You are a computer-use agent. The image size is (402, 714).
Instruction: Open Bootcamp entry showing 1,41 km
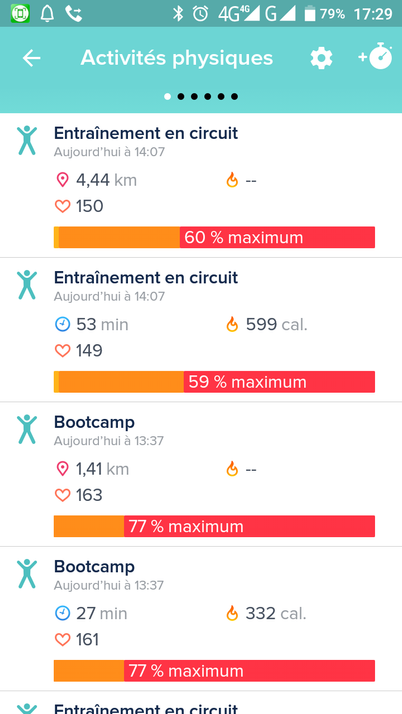pyautogui.click(x=201, y=474)
